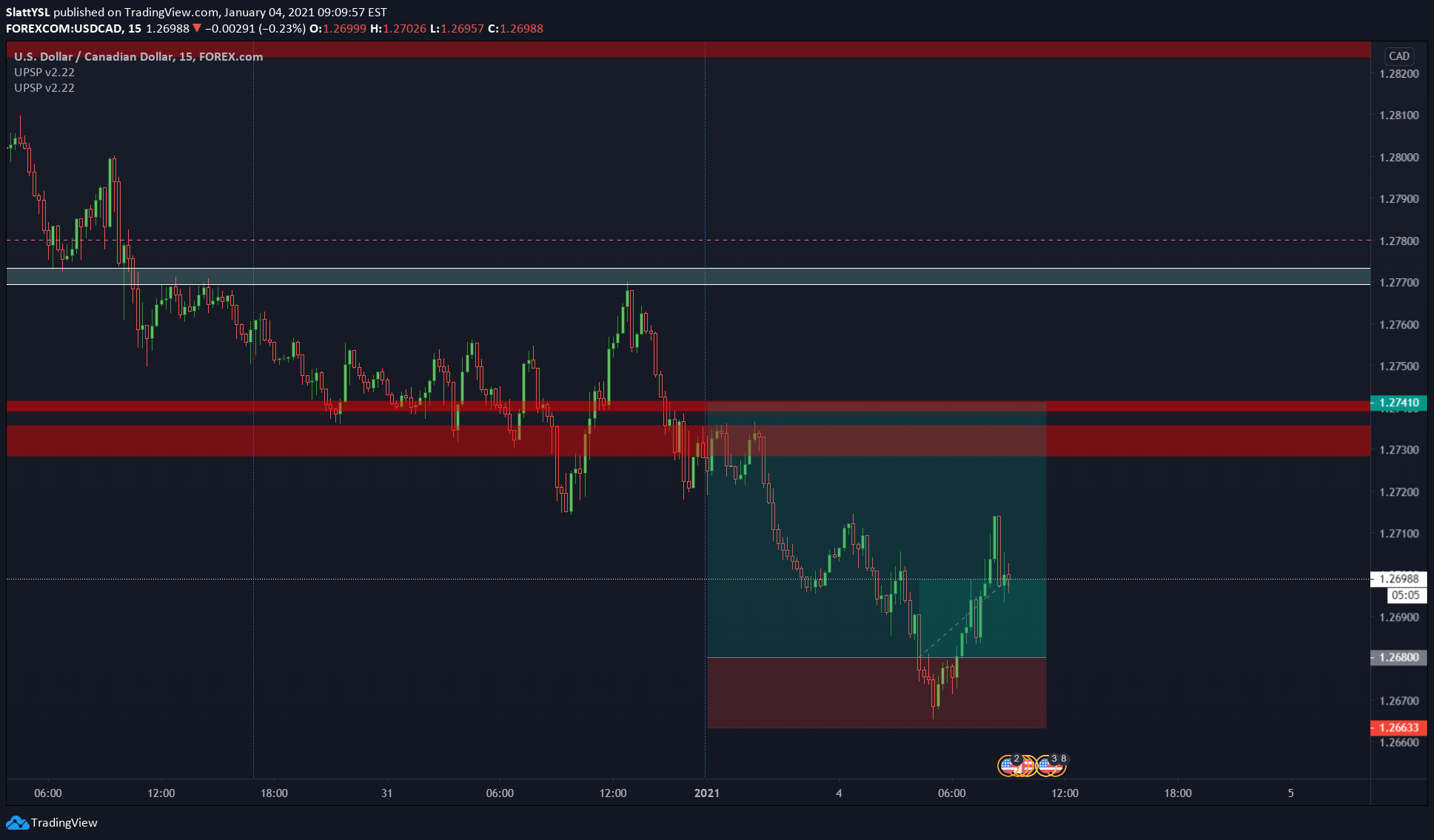1434x840 pixels.
Task: Click the gray 1.26800 entry price tag
Action: 1398,657
